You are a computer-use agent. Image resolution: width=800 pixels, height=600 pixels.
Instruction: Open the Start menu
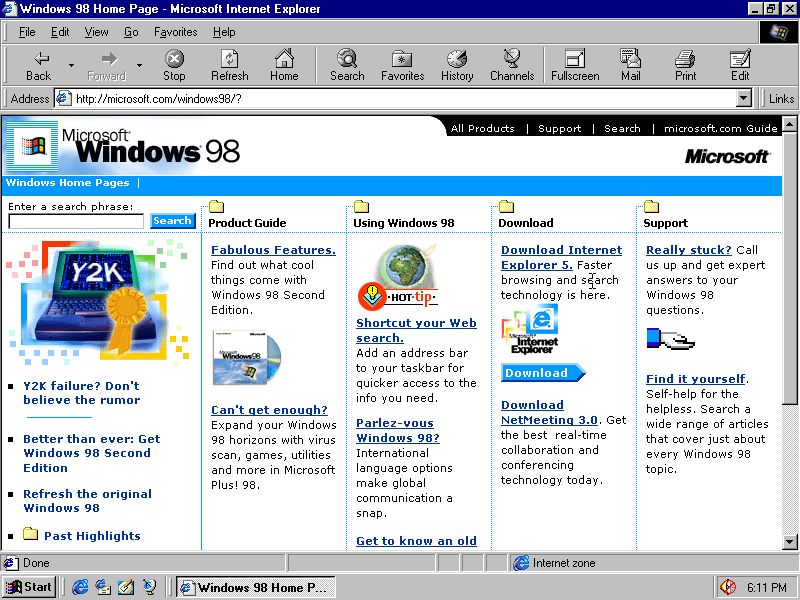pos(29,587)
